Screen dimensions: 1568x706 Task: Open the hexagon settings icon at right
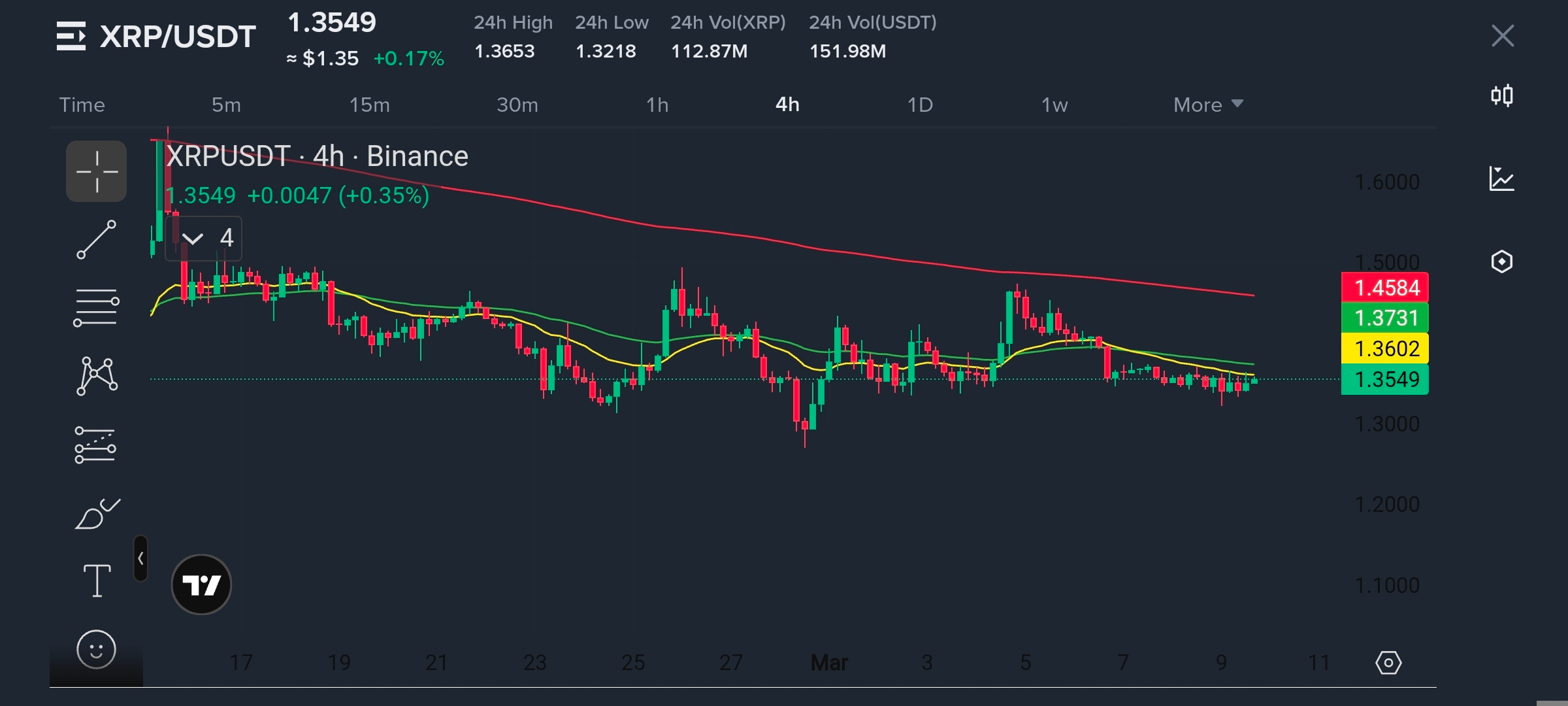pos(1502,261)
